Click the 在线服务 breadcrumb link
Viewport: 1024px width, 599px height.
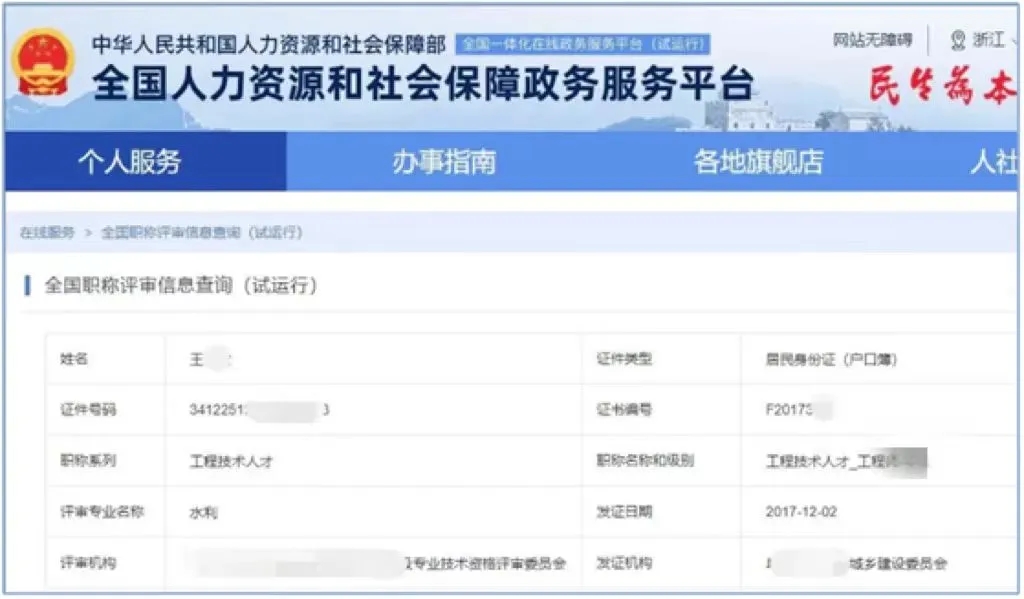(47, 233)
